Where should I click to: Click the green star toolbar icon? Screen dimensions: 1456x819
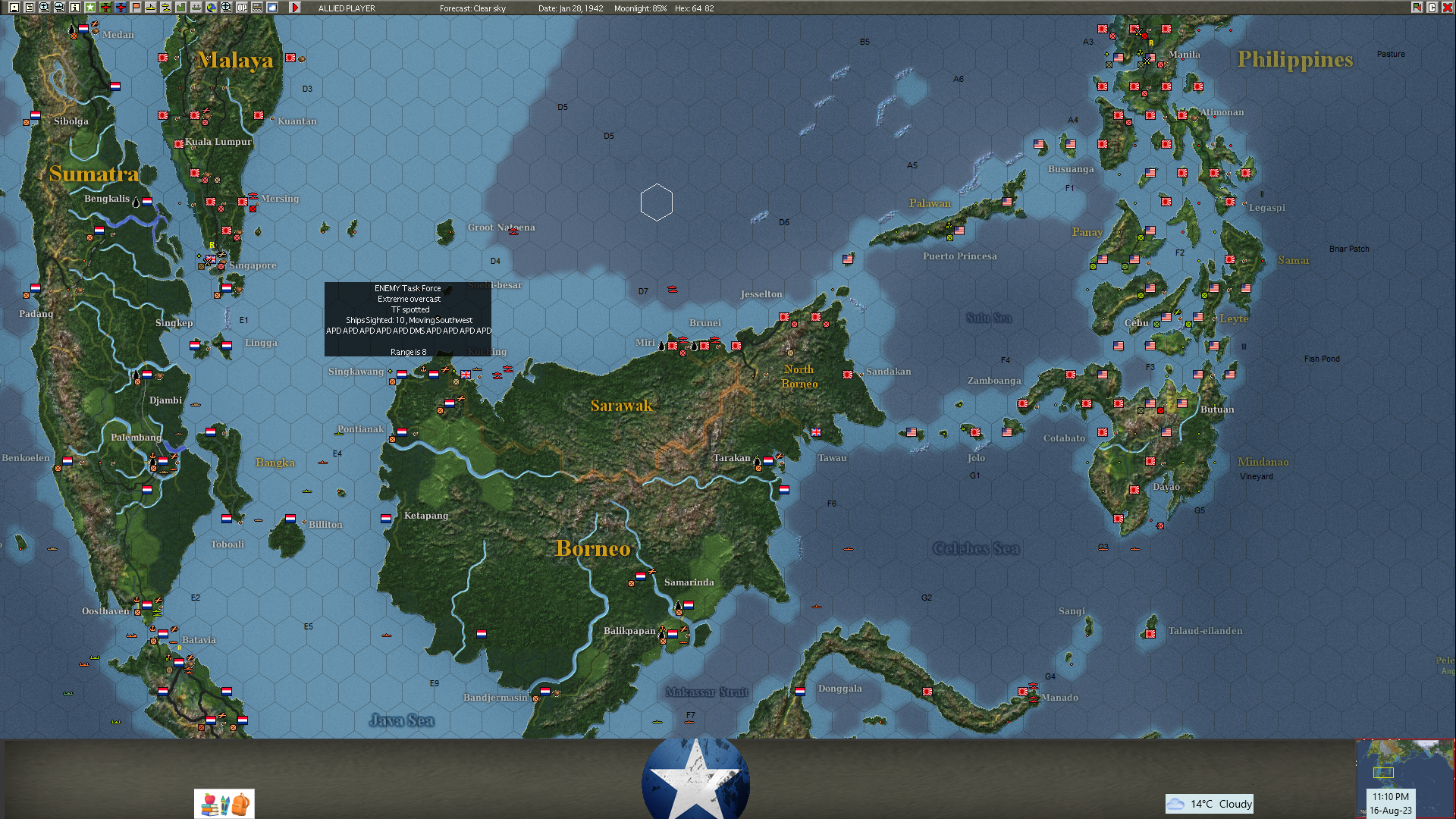tap(90, 8)
